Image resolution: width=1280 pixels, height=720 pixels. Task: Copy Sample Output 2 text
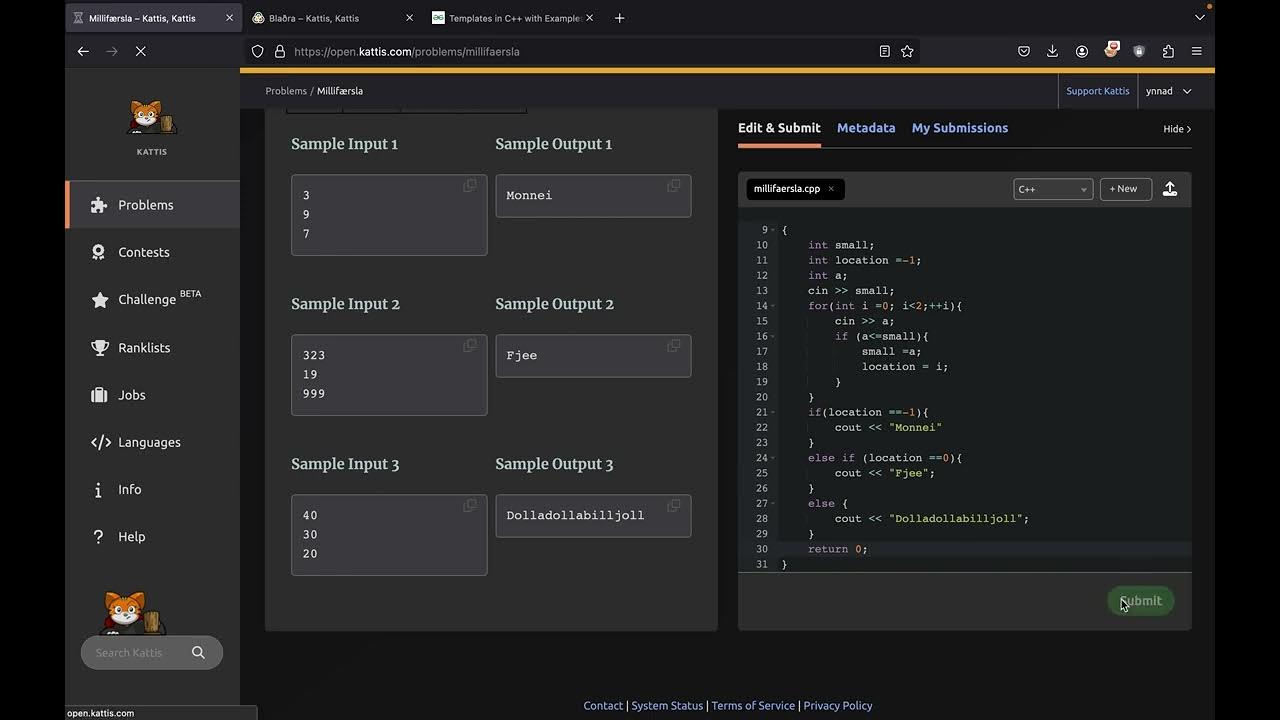click(673, 346)
